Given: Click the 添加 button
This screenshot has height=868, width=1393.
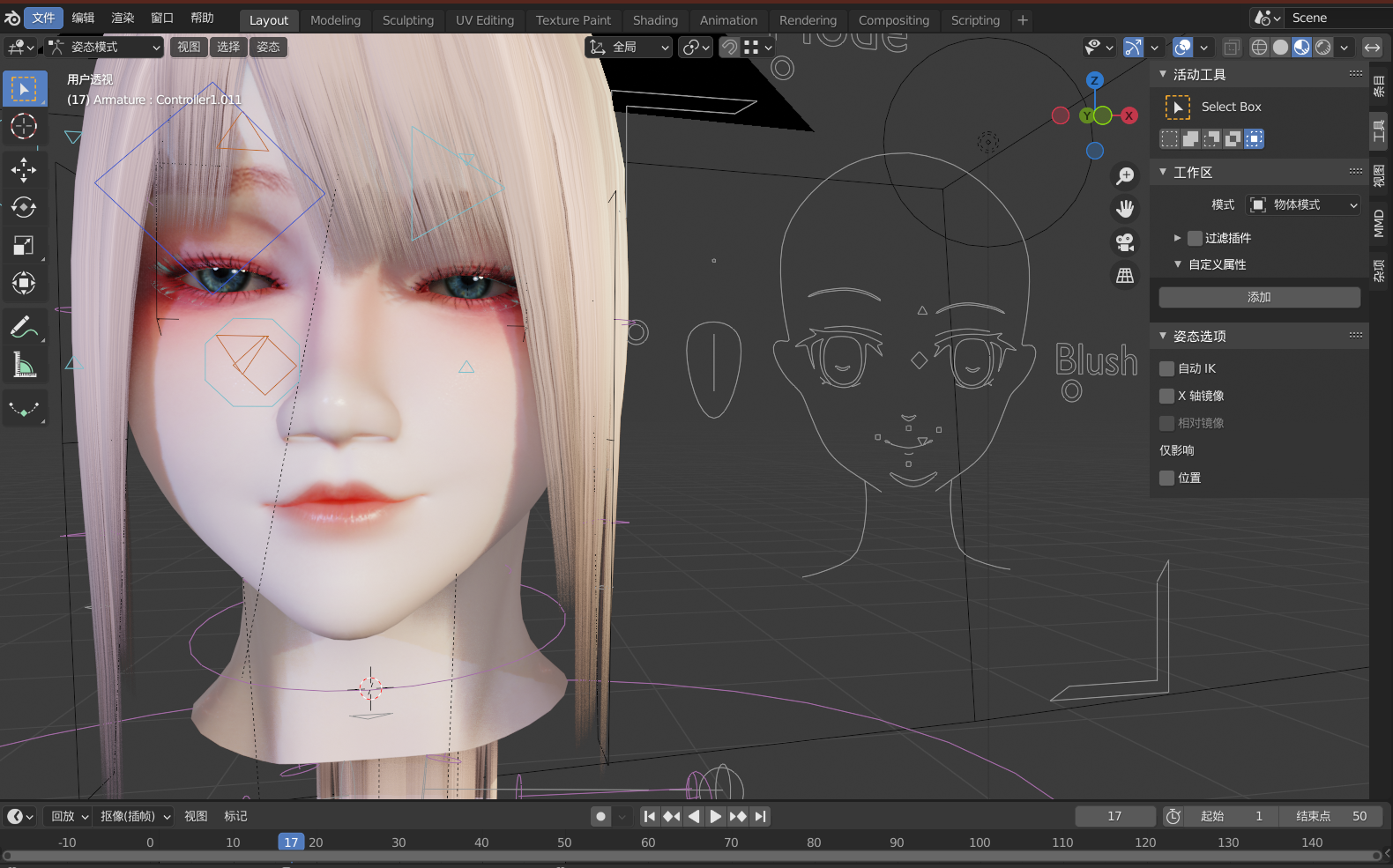Looking at the screenshot, I should (1259, 297).
